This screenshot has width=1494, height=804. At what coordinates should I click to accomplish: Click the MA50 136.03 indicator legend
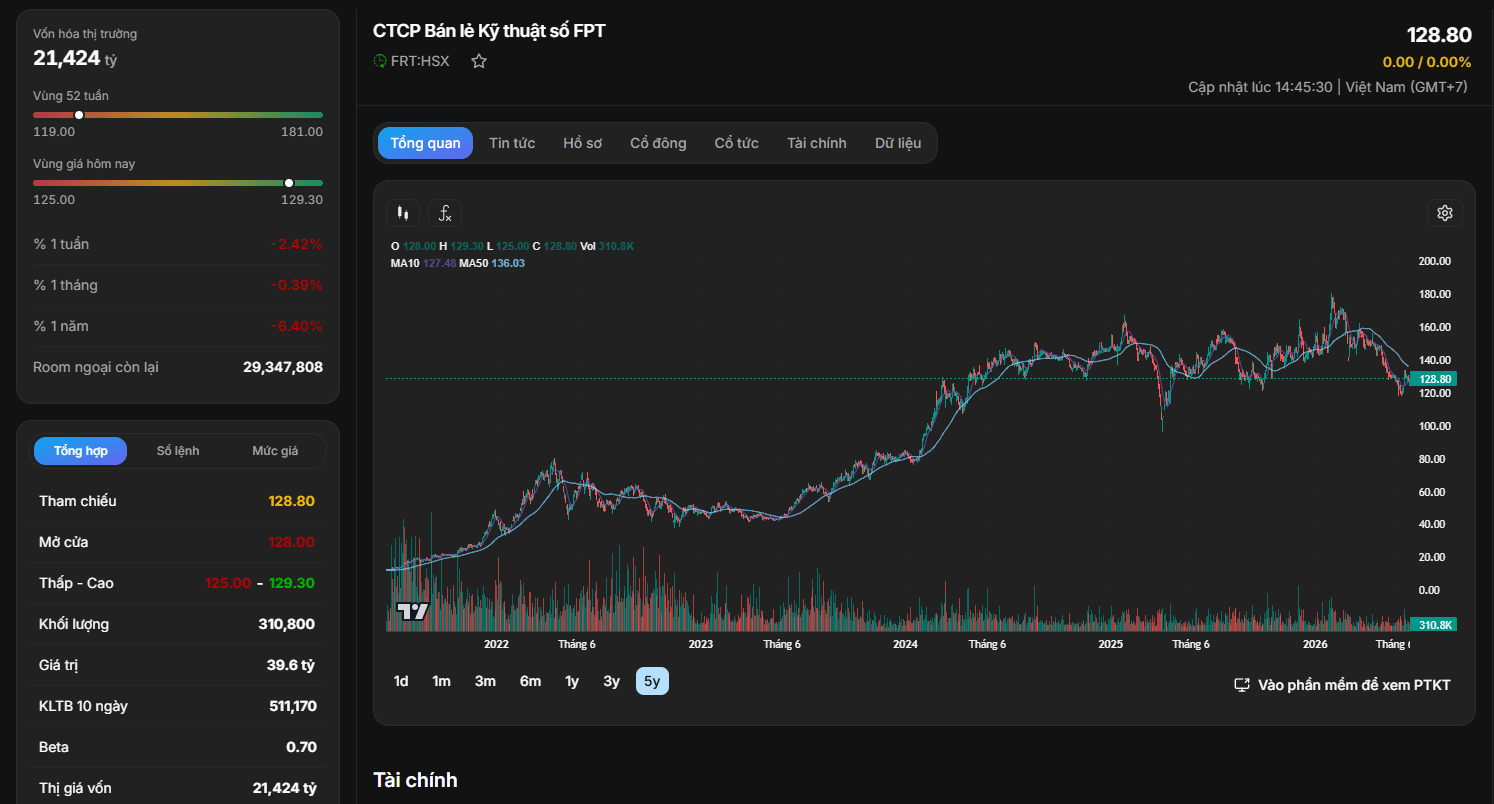pos(492,263)
